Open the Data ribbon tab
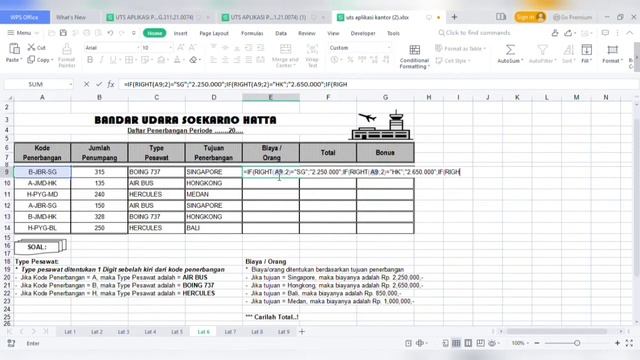The height and width of the screenshot is (360, 640). click(281, 33)
